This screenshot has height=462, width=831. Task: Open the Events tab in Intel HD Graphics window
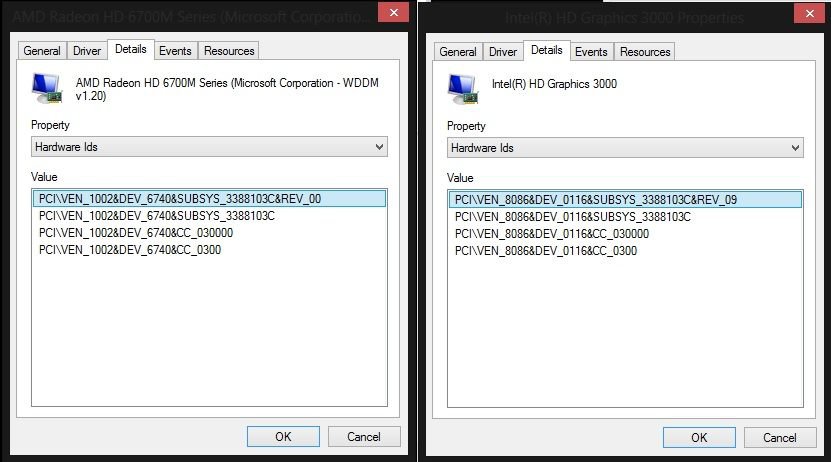pos(591,52)
